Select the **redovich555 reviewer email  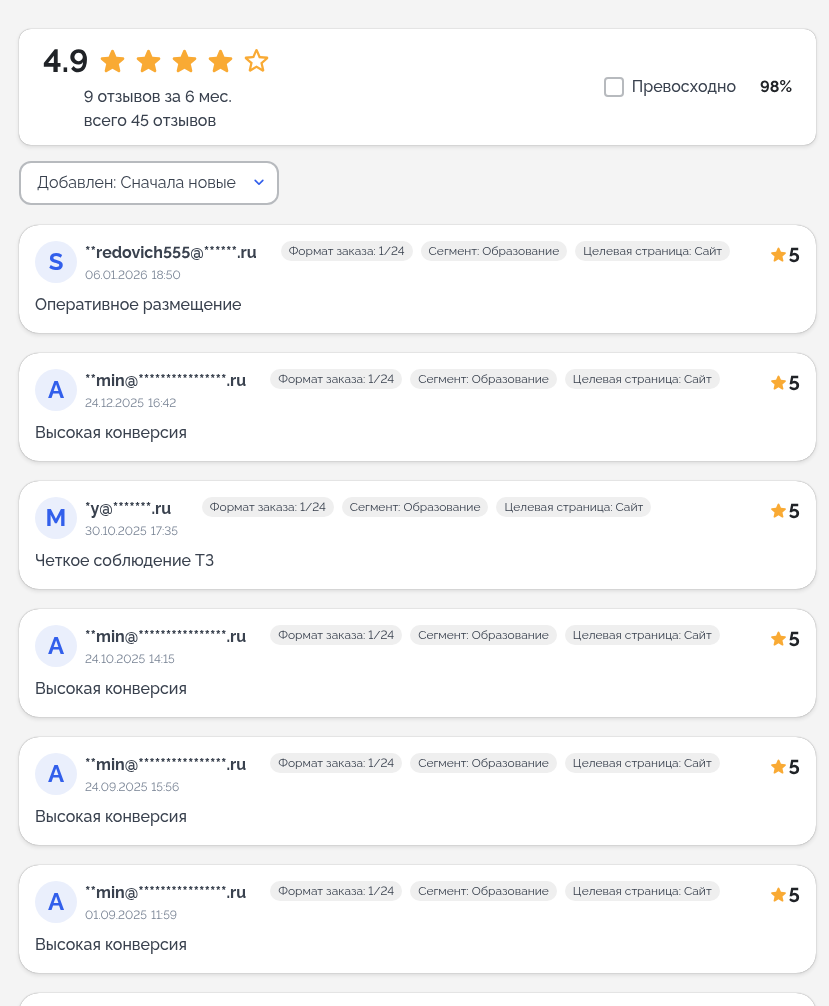pos(171,252)
